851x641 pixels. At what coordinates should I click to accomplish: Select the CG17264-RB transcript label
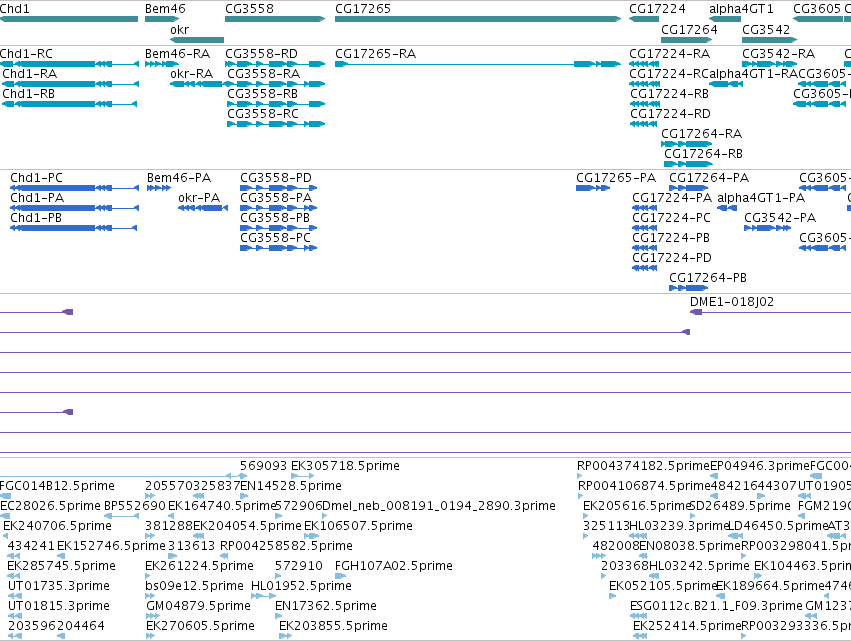(704, 154)
